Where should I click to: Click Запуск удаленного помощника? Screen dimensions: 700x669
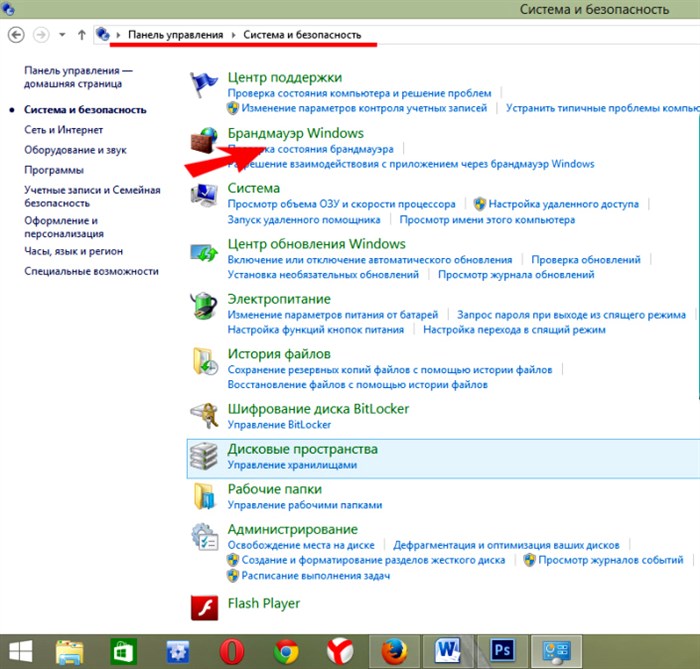click(304, 220)
